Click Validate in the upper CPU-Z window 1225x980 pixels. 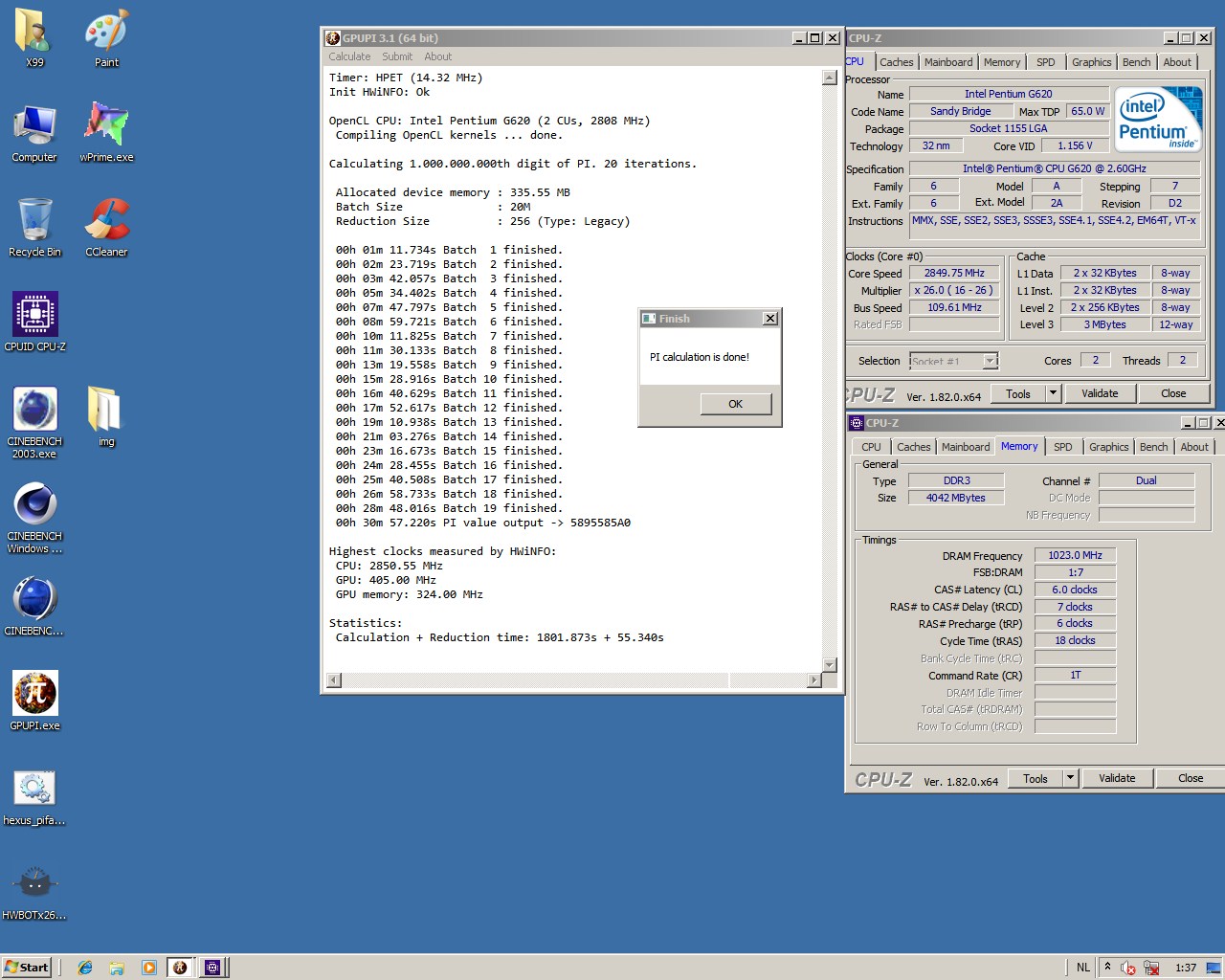pos(1100,393)
